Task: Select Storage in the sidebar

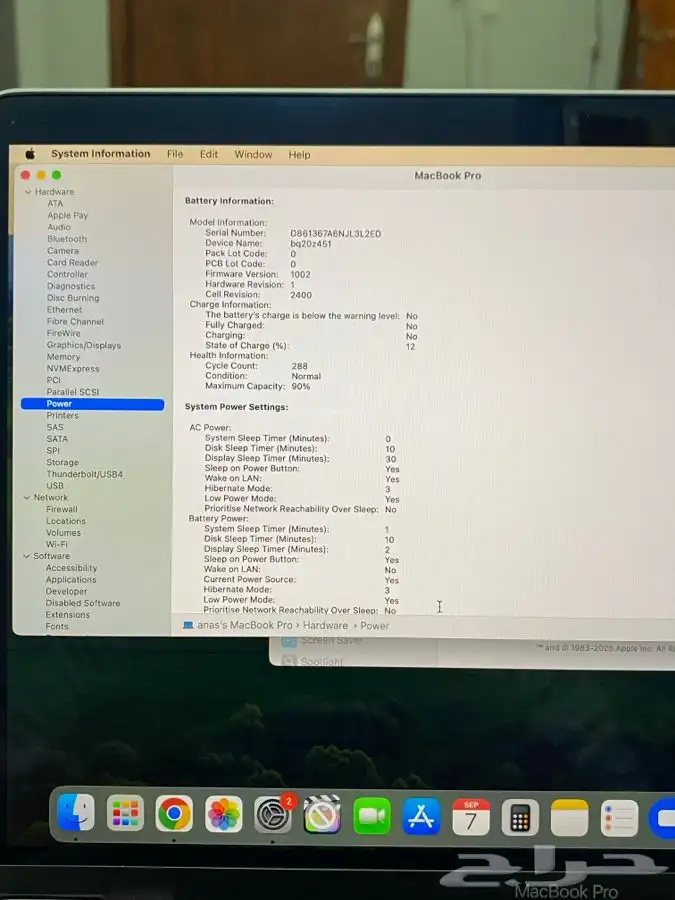Action: point(63,463)
